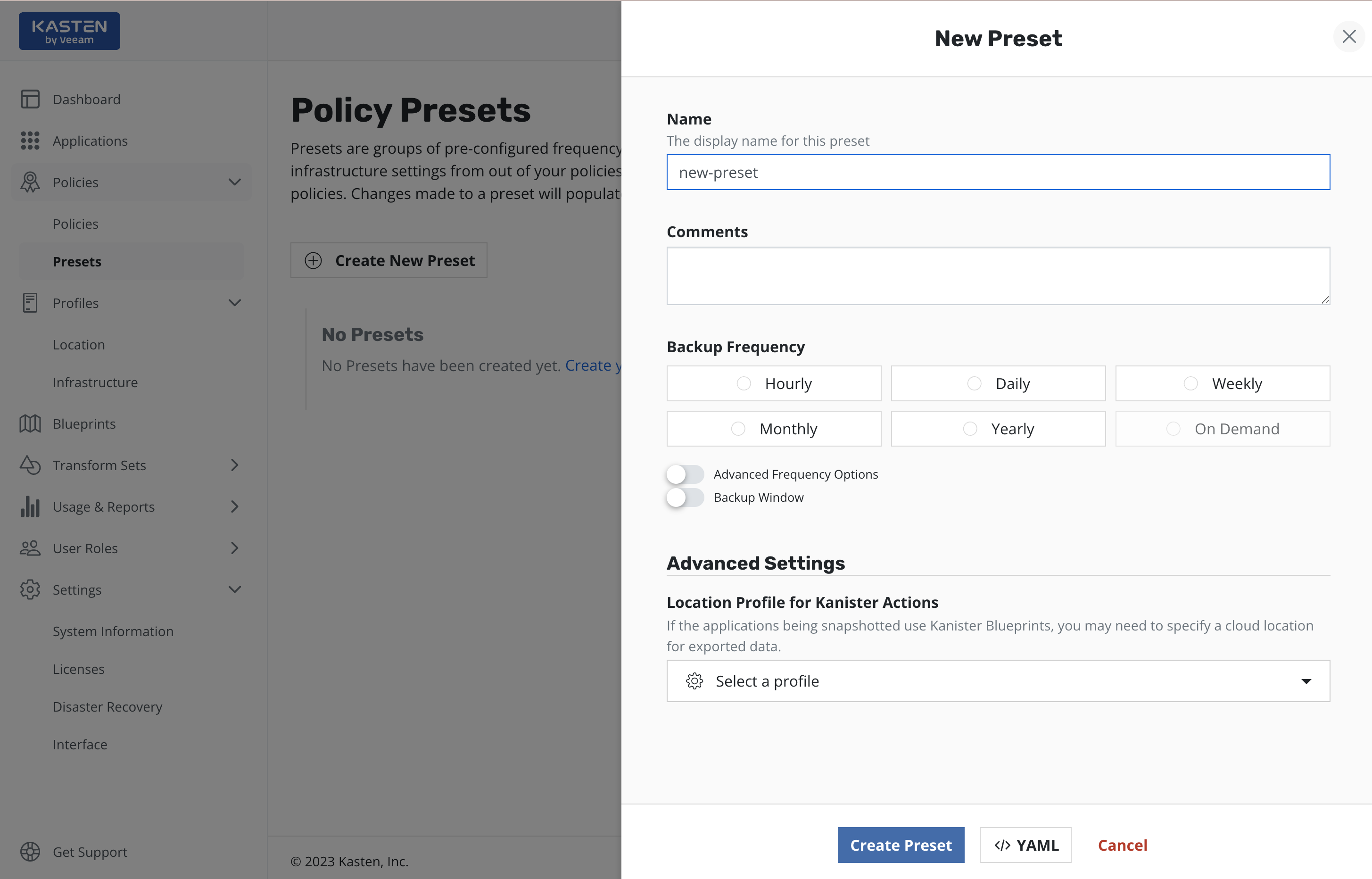Collapse the Policies sidebar section
Screen dimensions: 1372x879
[x=235, y=182]
